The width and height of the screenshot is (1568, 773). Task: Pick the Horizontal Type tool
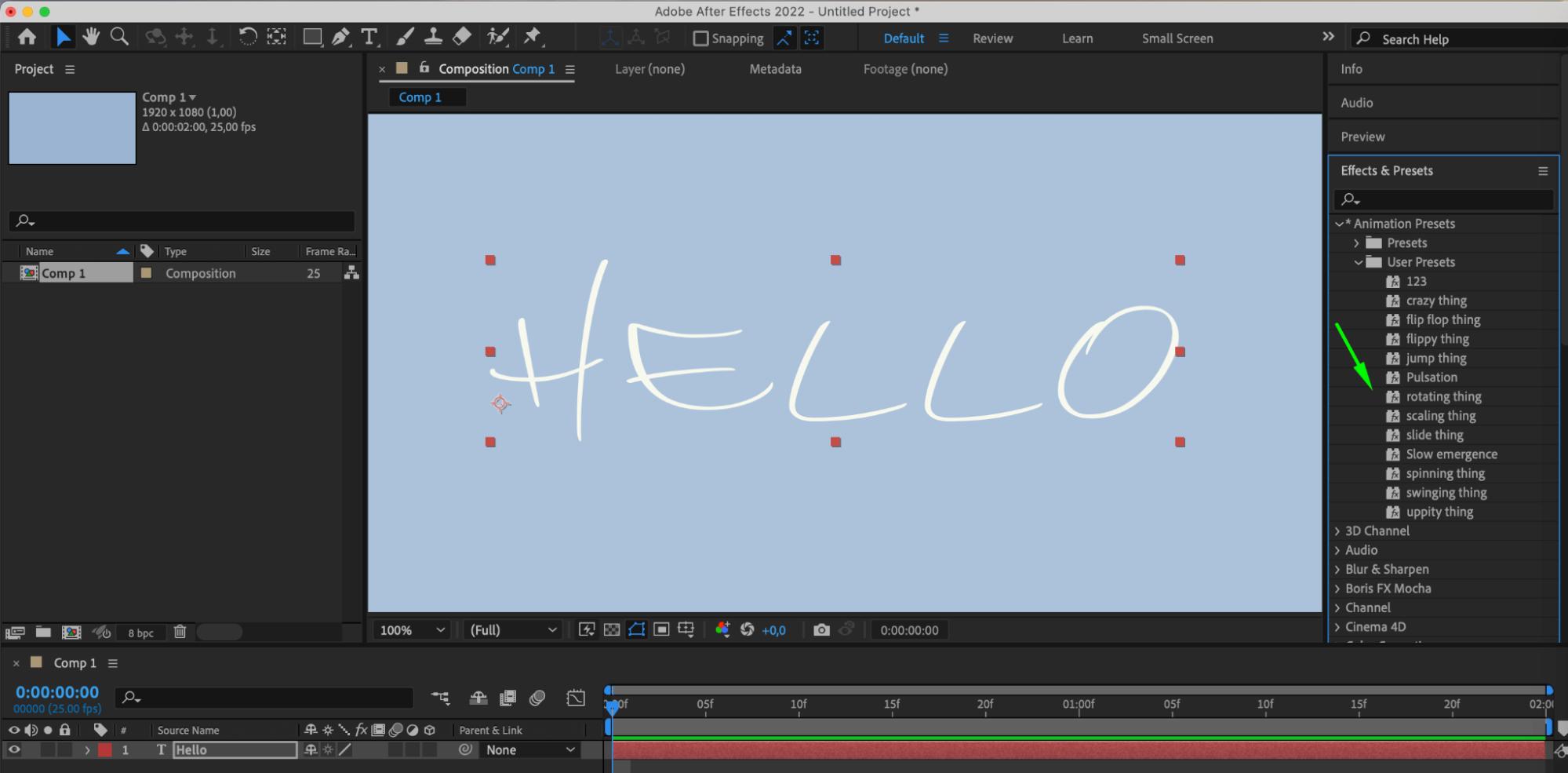point(369,37)
